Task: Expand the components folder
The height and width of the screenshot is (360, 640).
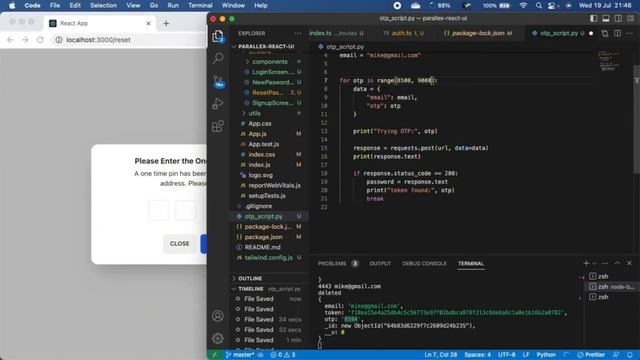Action: coord(269,62)
